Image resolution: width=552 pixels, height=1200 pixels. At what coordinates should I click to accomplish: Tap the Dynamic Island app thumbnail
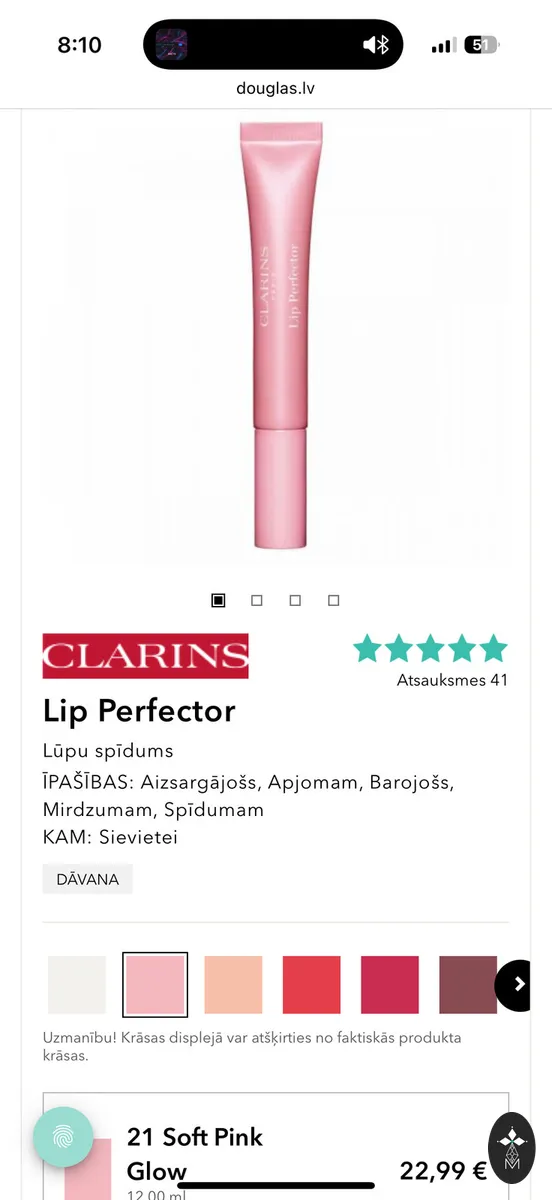(172, 45)
